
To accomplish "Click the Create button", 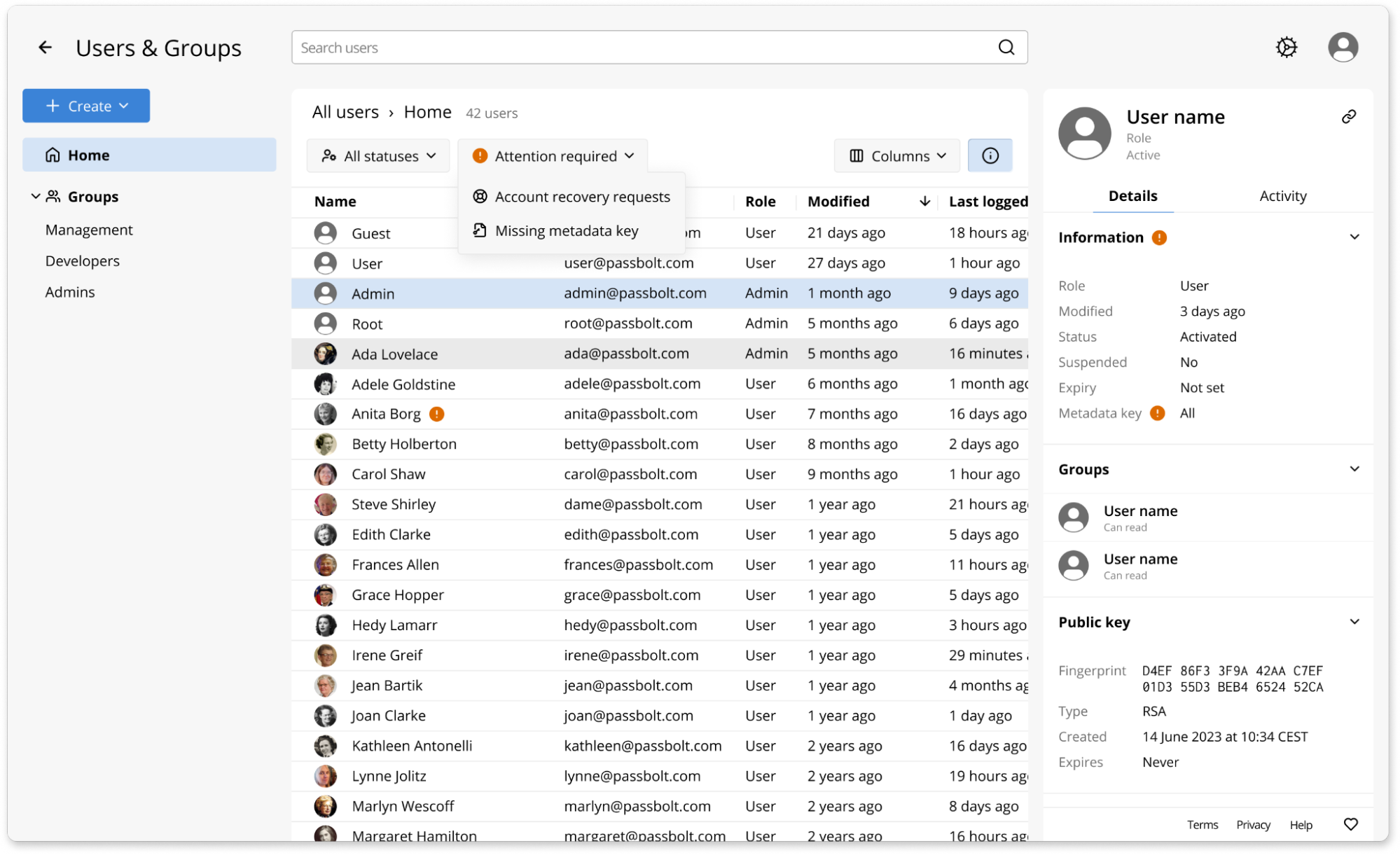I will click(86, 106).
